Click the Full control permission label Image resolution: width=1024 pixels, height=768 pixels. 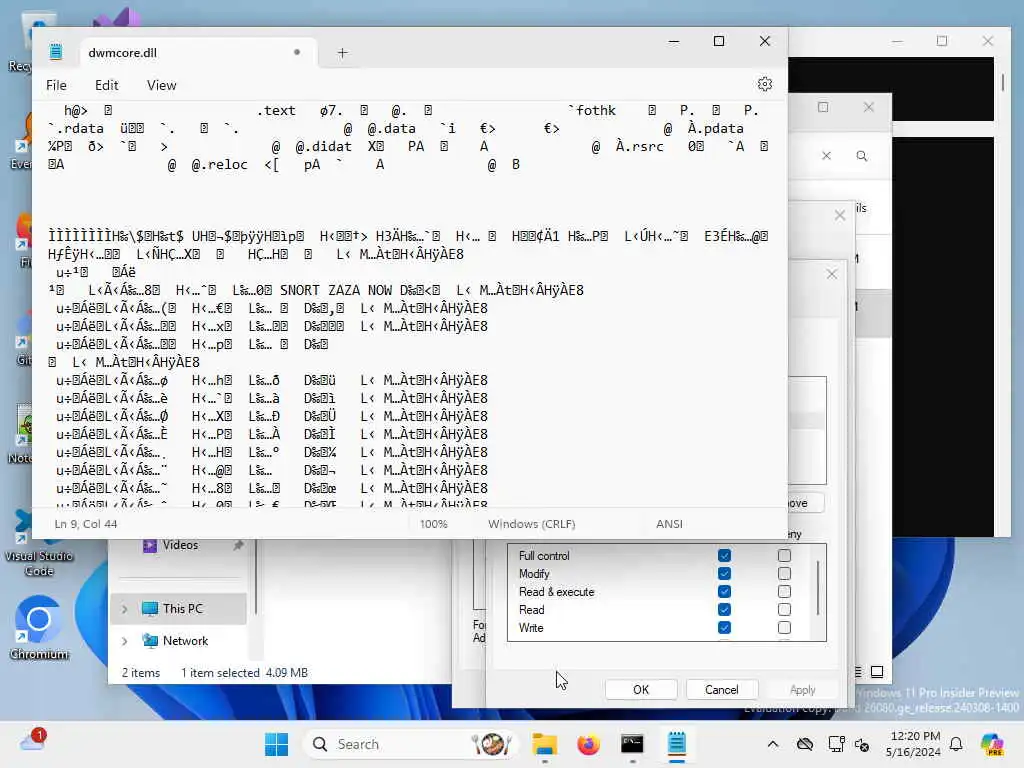click(x=544, y=556)
